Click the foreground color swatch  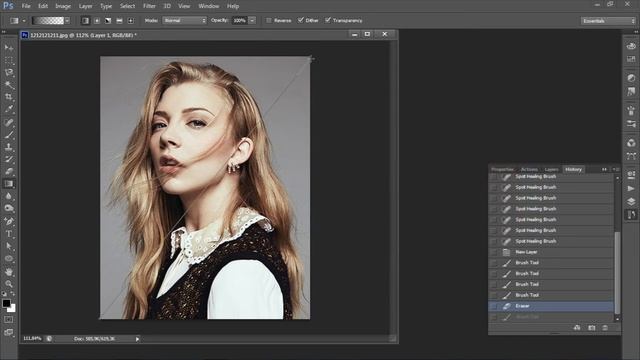pos(6,303)
